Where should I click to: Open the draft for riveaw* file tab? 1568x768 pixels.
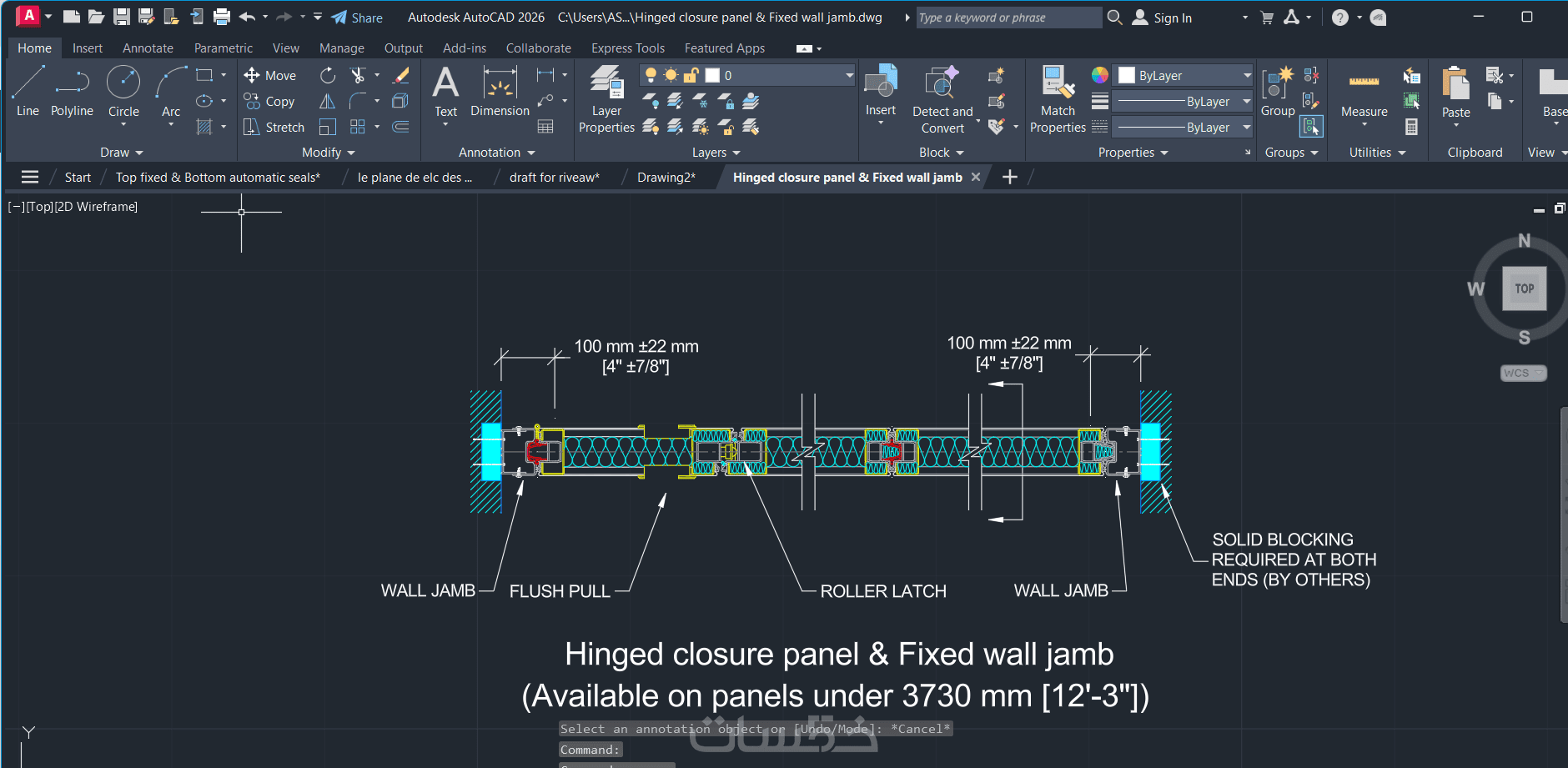coord(555,177)
